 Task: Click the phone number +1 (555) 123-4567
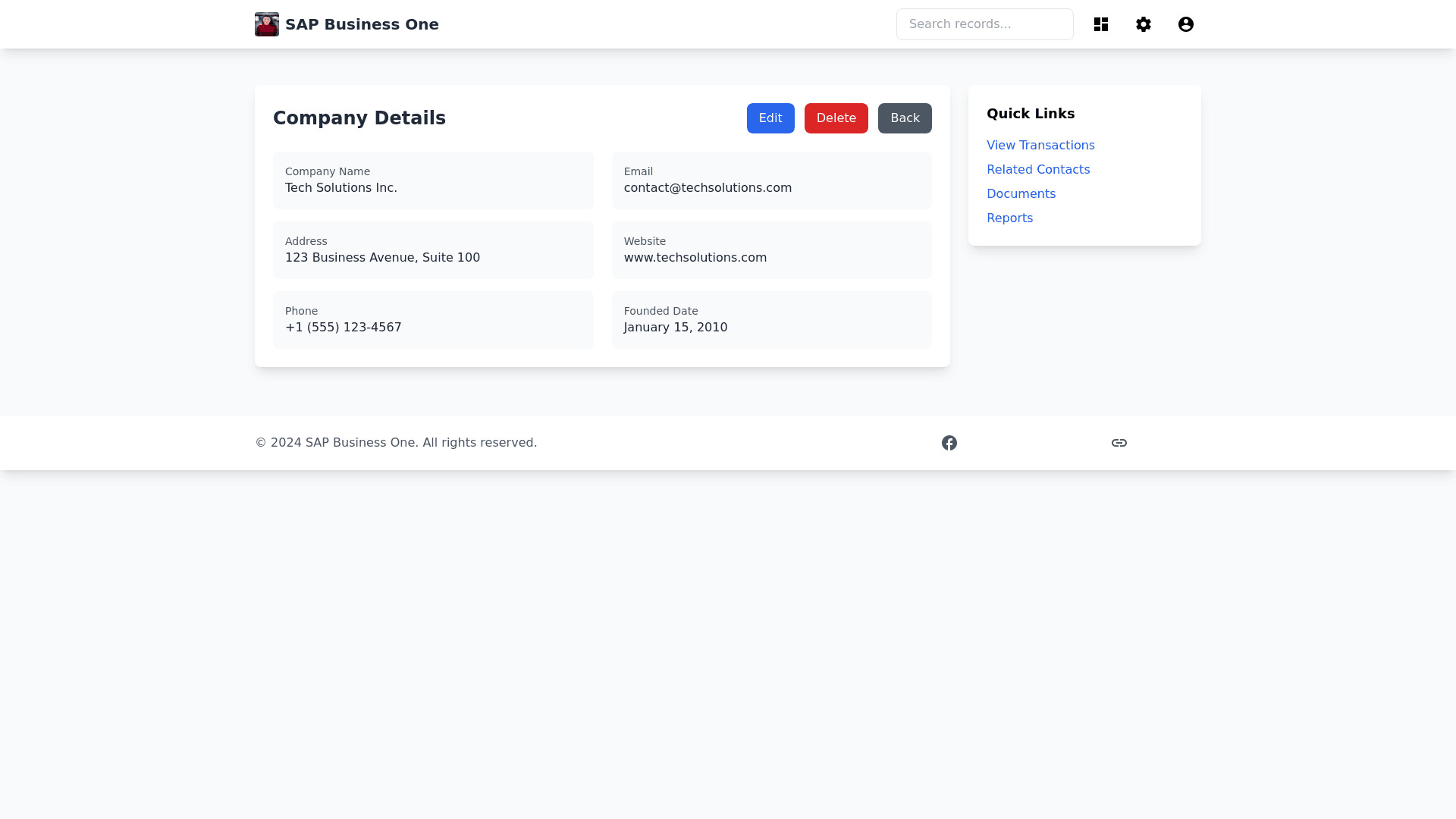(344, 328)
